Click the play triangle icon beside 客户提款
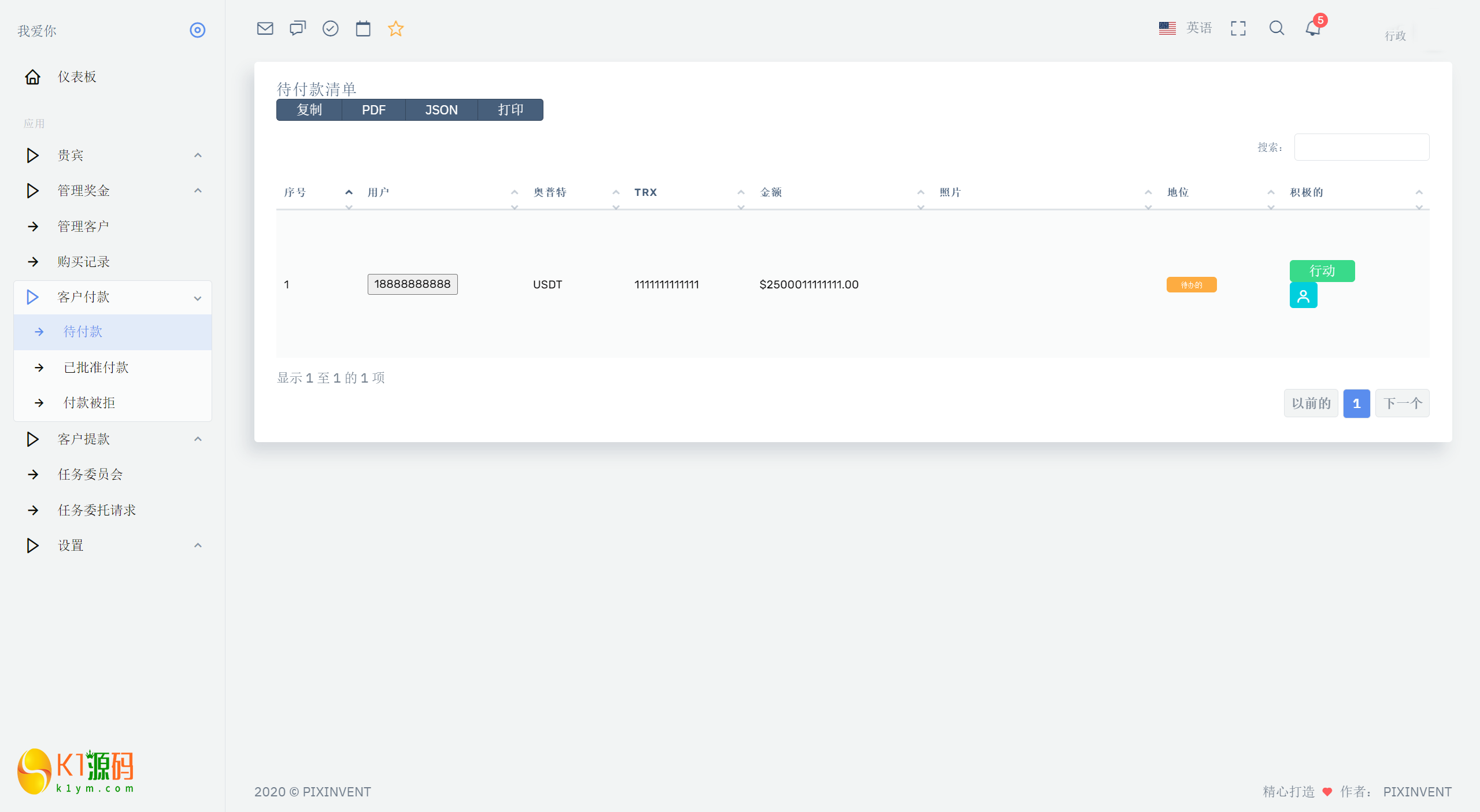Image resolution: width=1480 pixels, height=812 pixels. click(x=32, y=439)
